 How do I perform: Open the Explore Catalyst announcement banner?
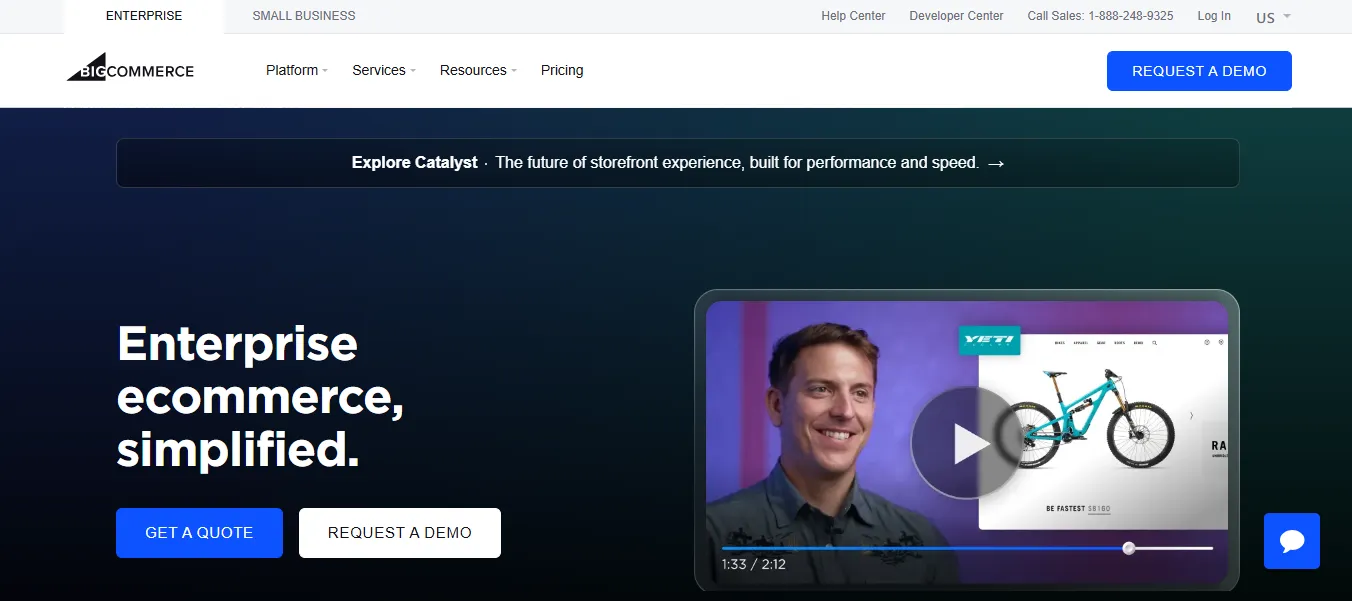677,163
